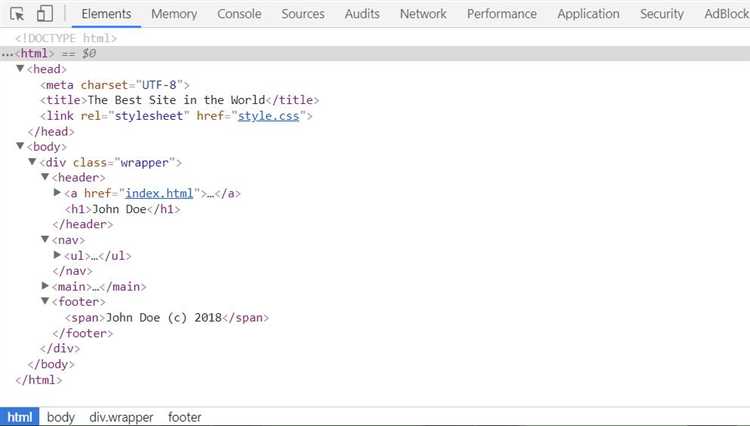
Task: Switch to the Console tab
Action: (239, 14)
